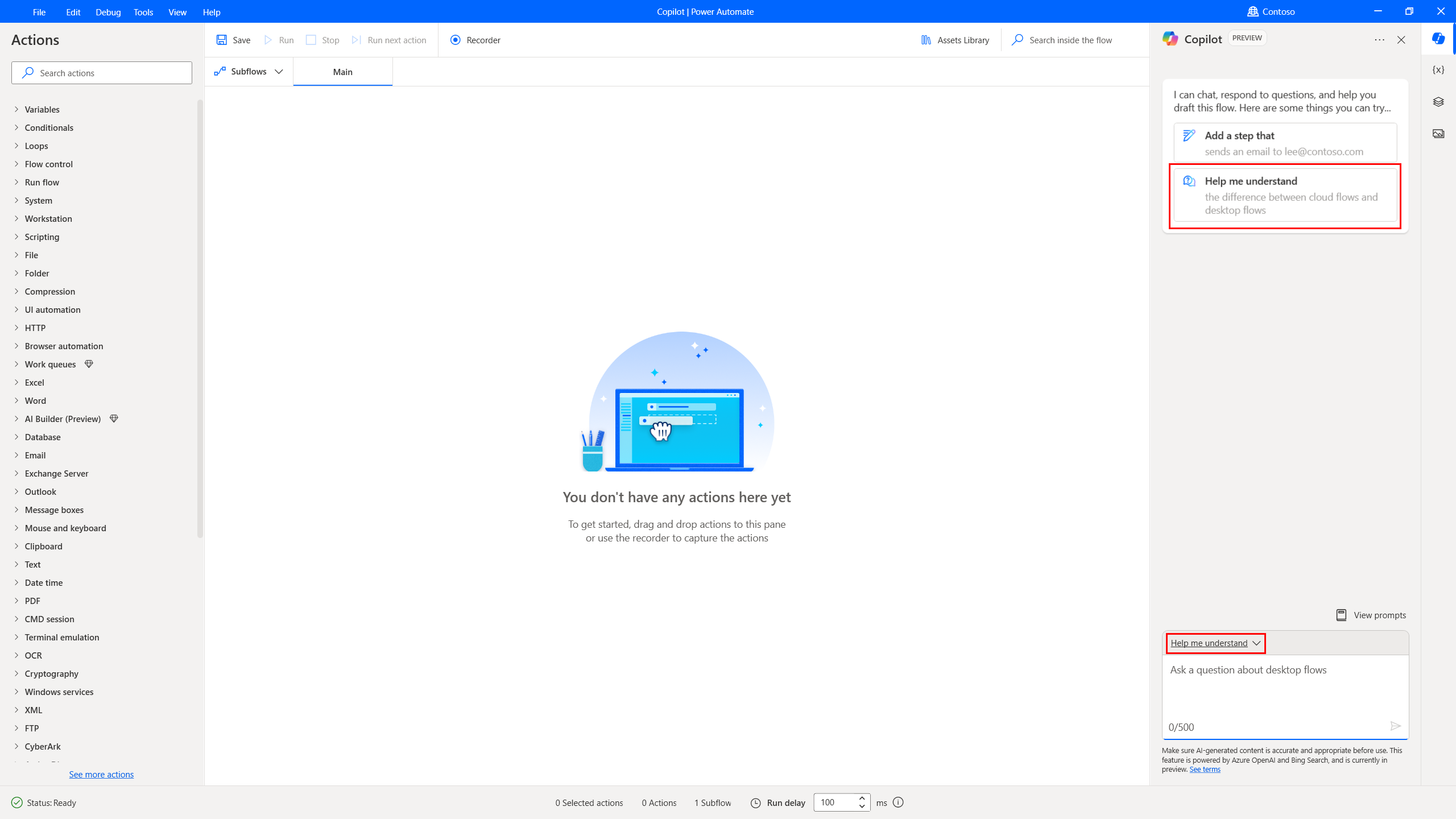Open the Subflows dropdown menu
1456x819 pixels.
tap(248, 72)
